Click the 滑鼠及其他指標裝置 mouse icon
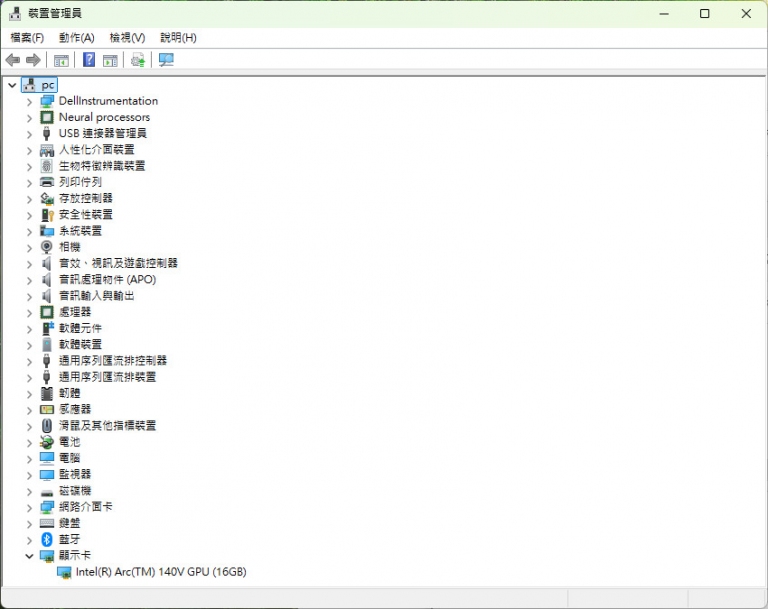 47,426
